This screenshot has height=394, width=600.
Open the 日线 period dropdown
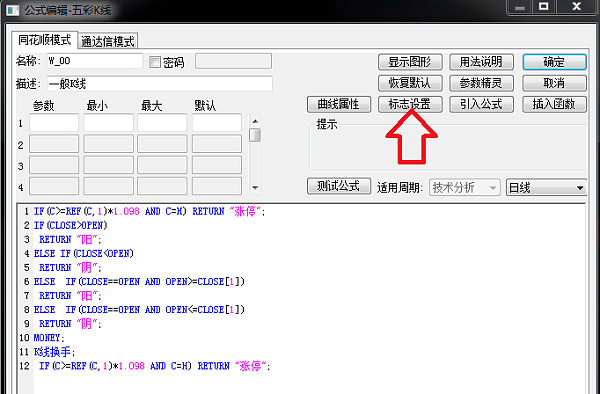pyautogui.click(x=546, y=187)
